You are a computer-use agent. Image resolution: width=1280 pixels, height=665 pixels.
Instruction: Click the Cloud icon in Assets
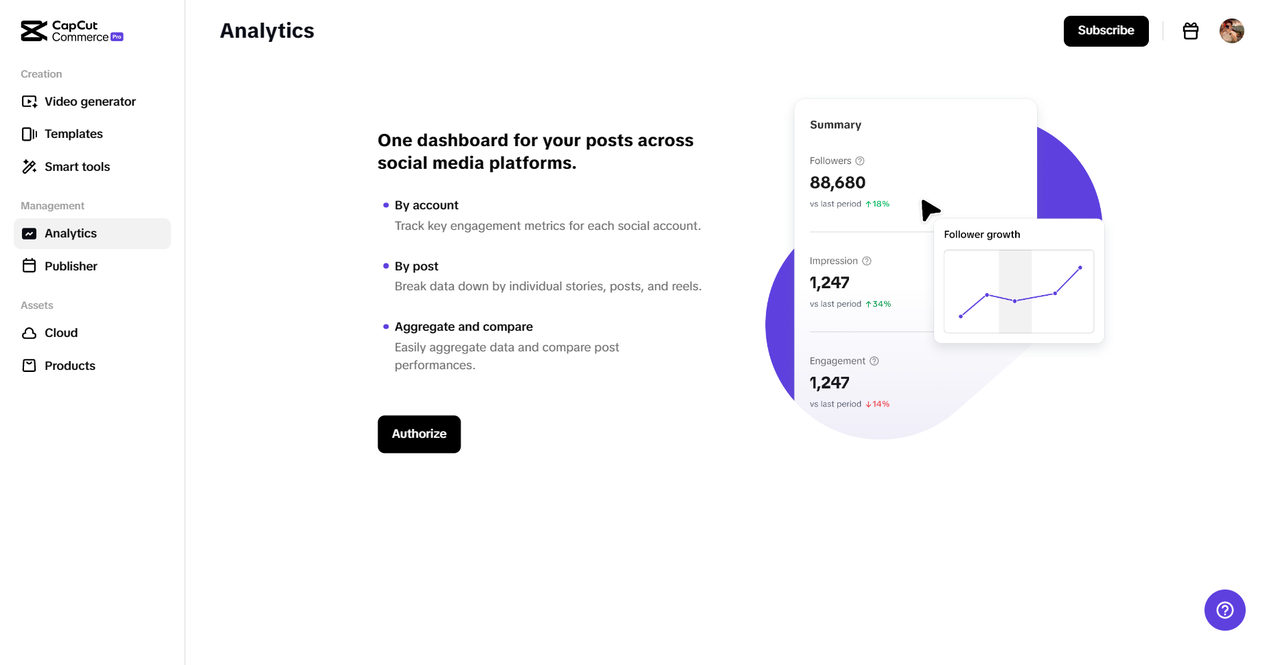(x=29, y=333)
